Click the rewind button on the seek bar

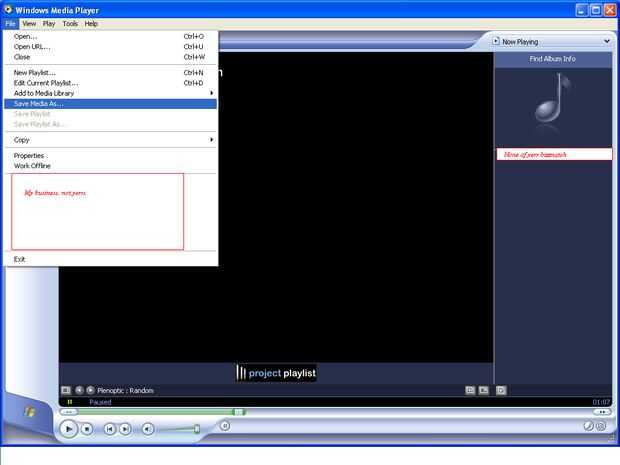(x=69, y=412)
